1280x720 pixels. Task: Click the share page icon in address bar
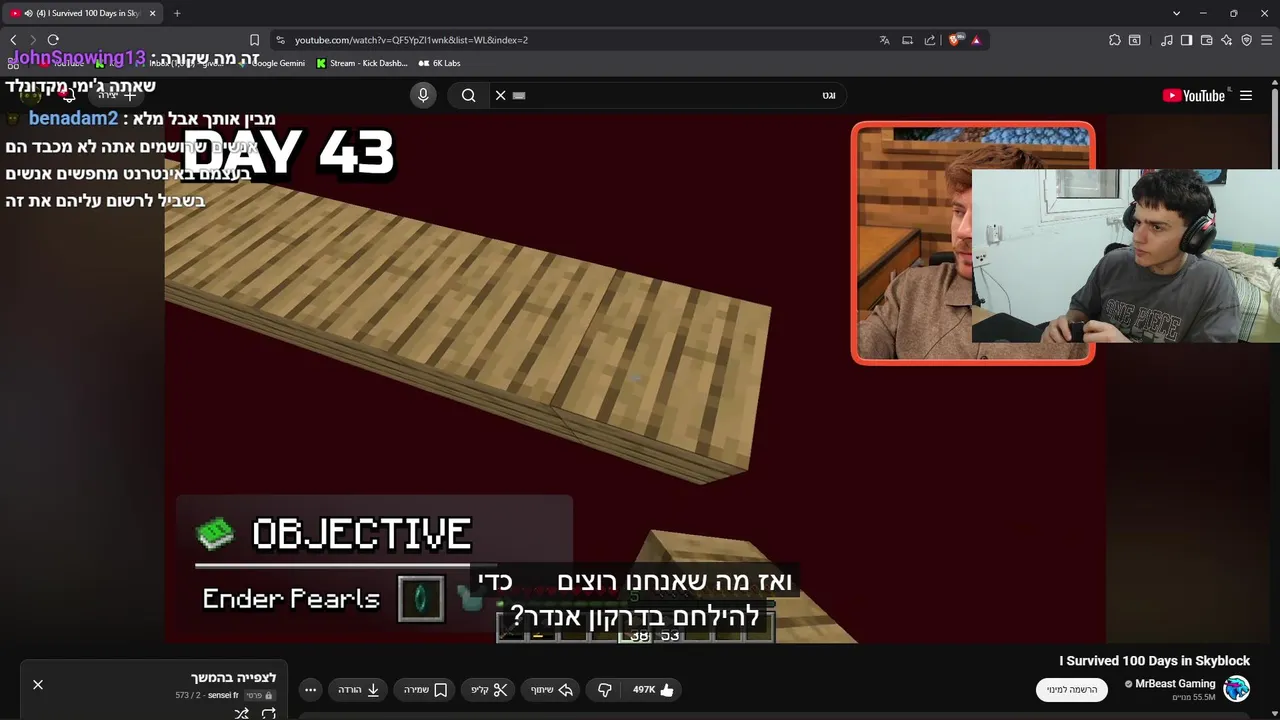click(930, 40)
